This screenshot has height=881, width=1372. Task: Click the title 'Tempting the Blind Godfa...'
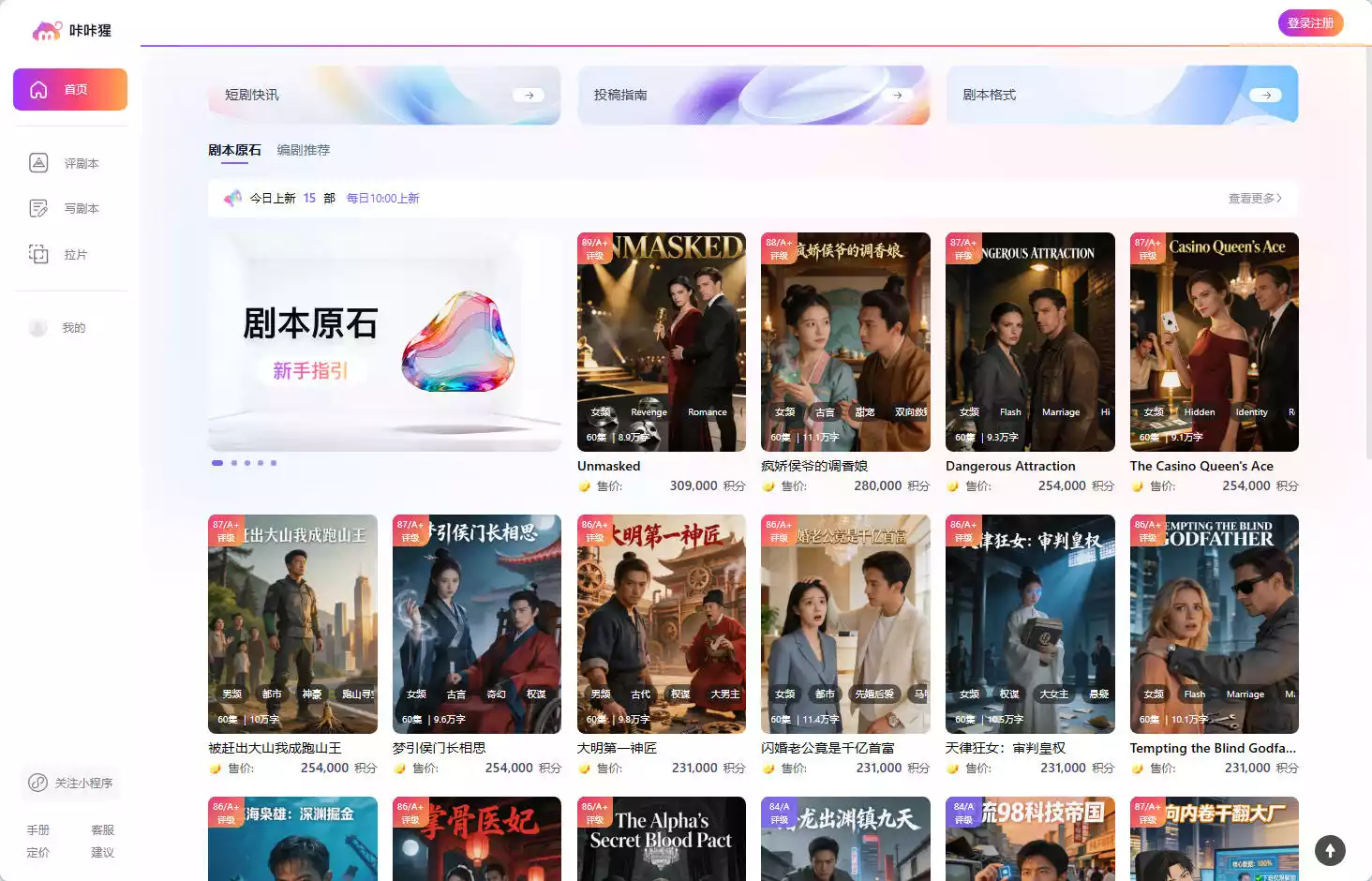point(1213,748)
